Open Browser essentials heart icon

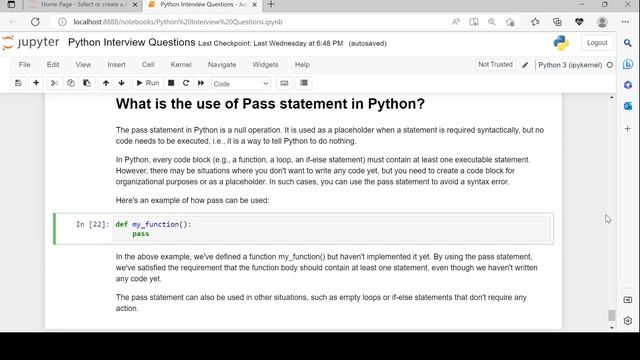pyautogui.click(x=579, y=22)
